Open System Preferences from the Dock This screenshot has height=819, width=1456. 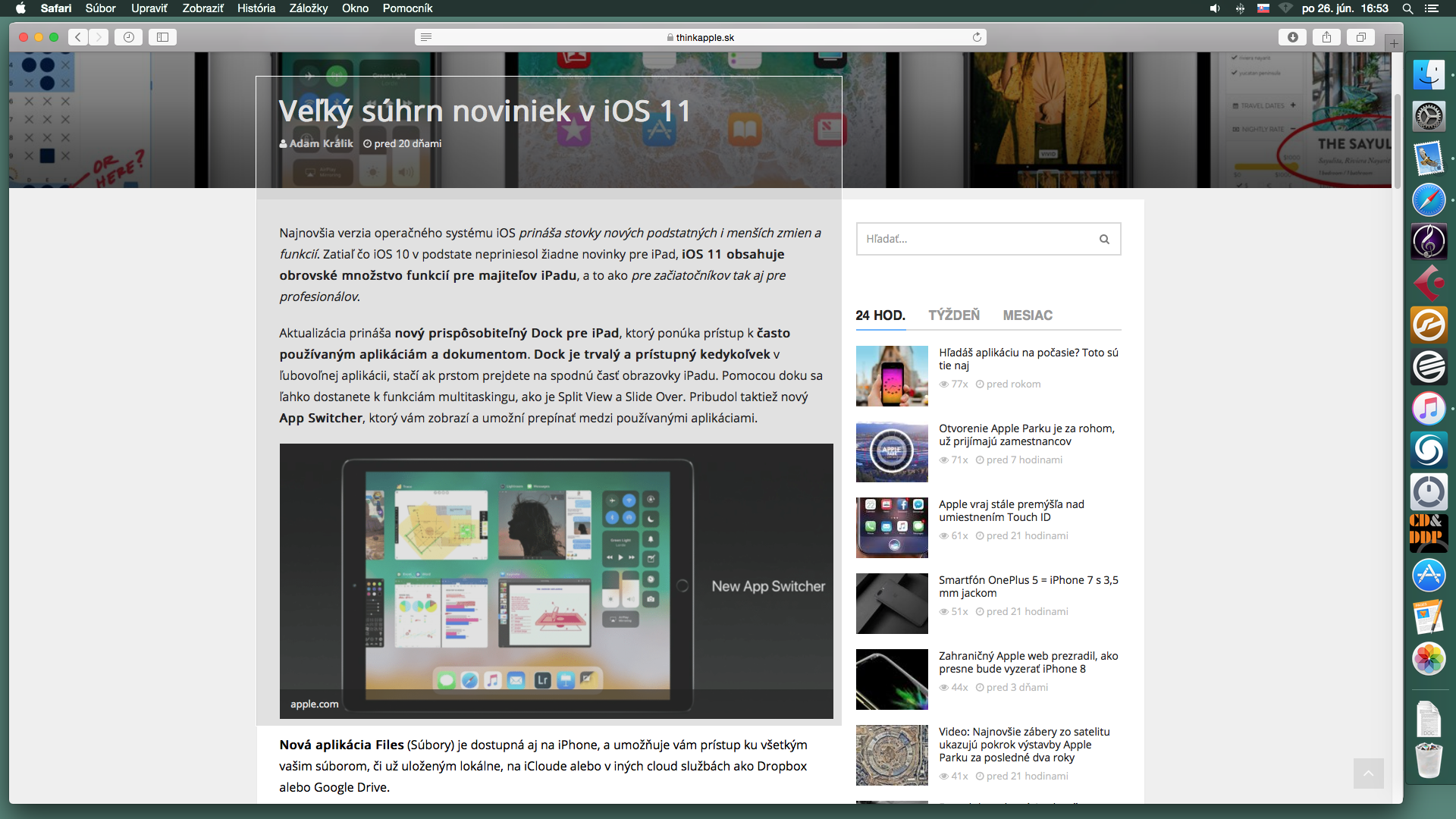point(1429,116)
